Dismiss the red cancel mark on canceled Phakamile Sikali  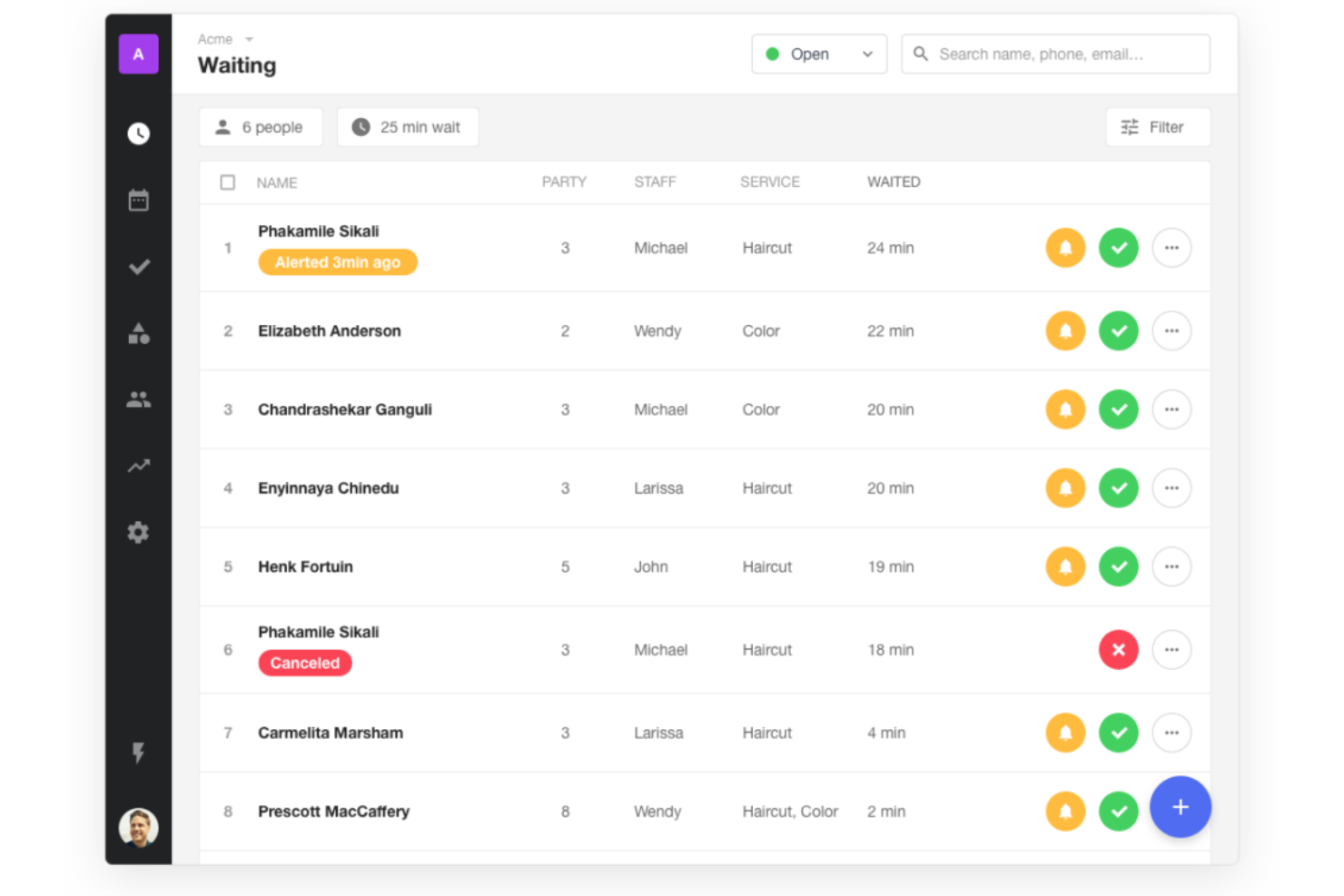(x=1118, y=649)
